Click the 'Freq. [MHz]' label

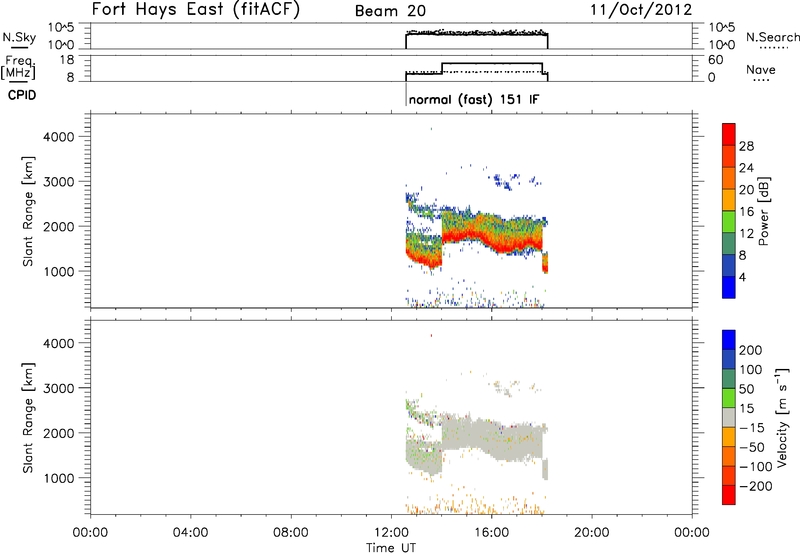[x=19, y=67]
